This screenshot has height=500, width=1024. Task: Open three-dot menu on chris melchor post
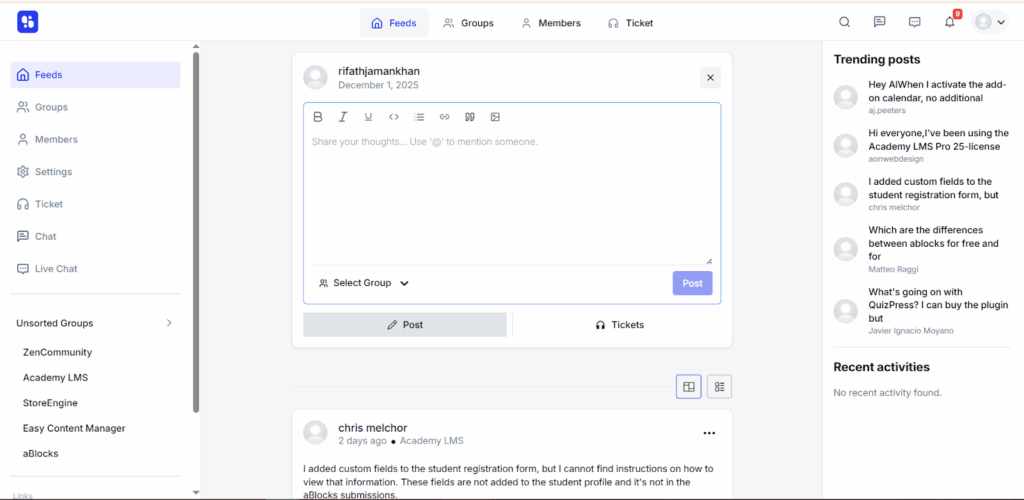[x=709, y=433]
